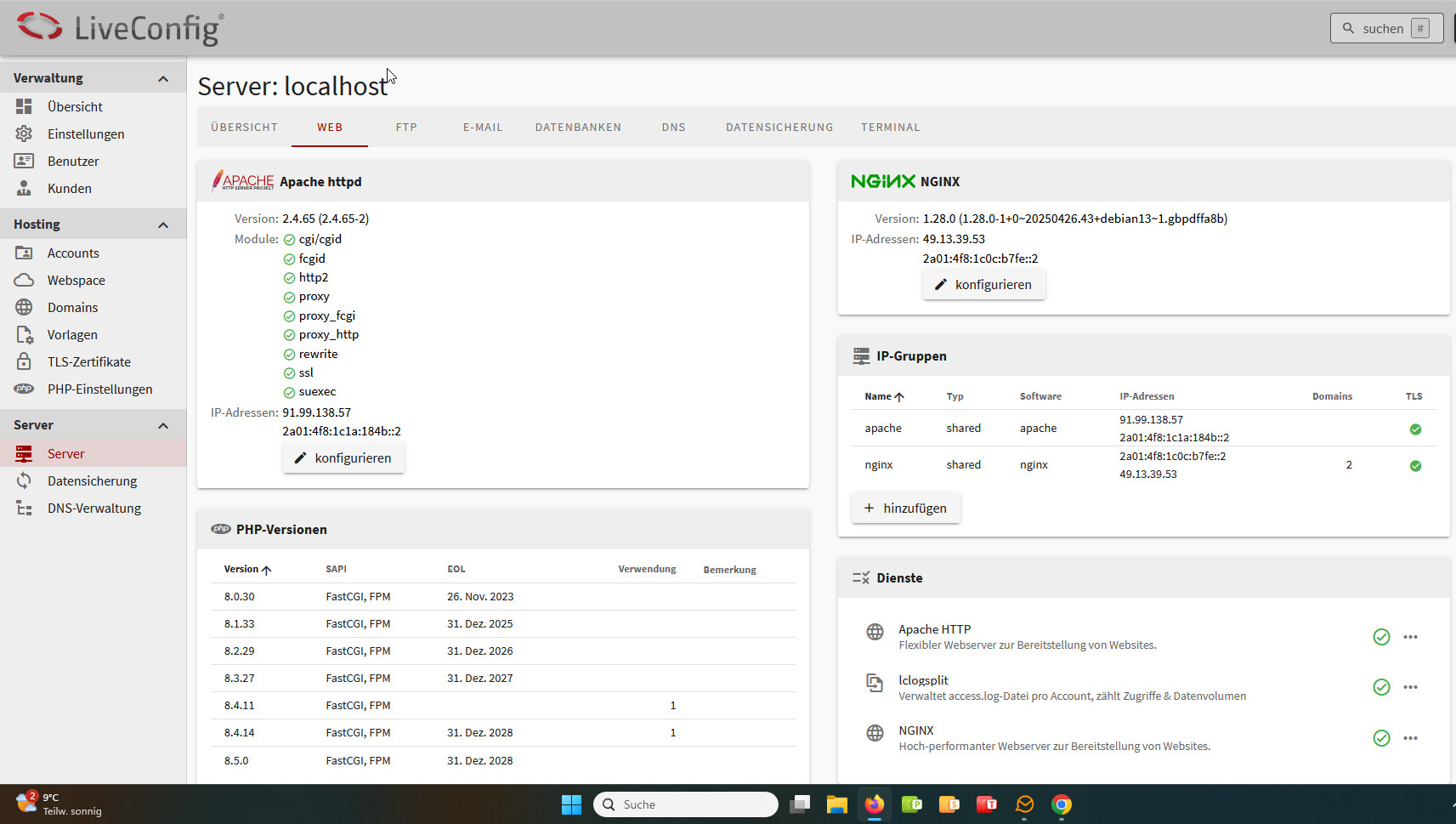Open DNS-Verwaltung tree icon in sidebar
The height and width of the screenshot is (824, 1456).
click(x=24, y=508)
